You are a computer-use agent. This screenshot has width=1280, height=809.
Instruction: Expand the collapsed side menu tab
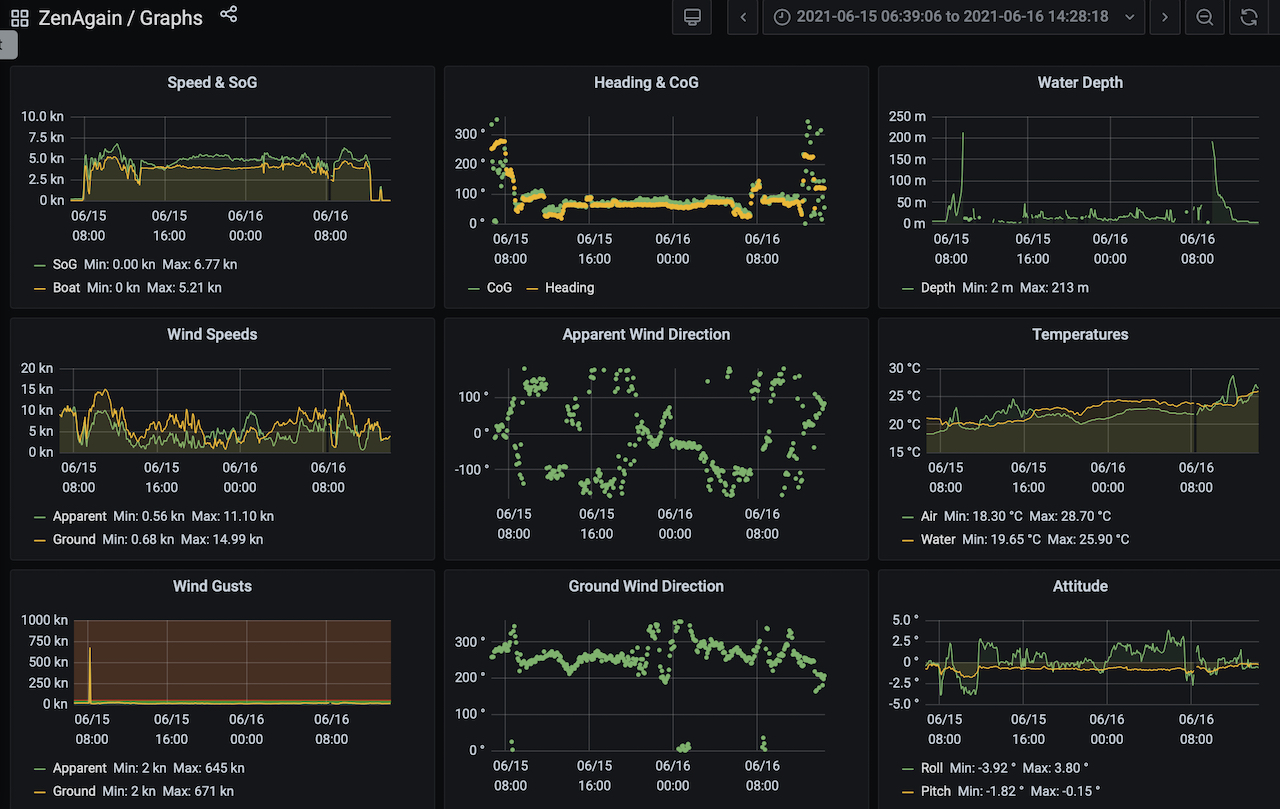(x=8, y=44)
